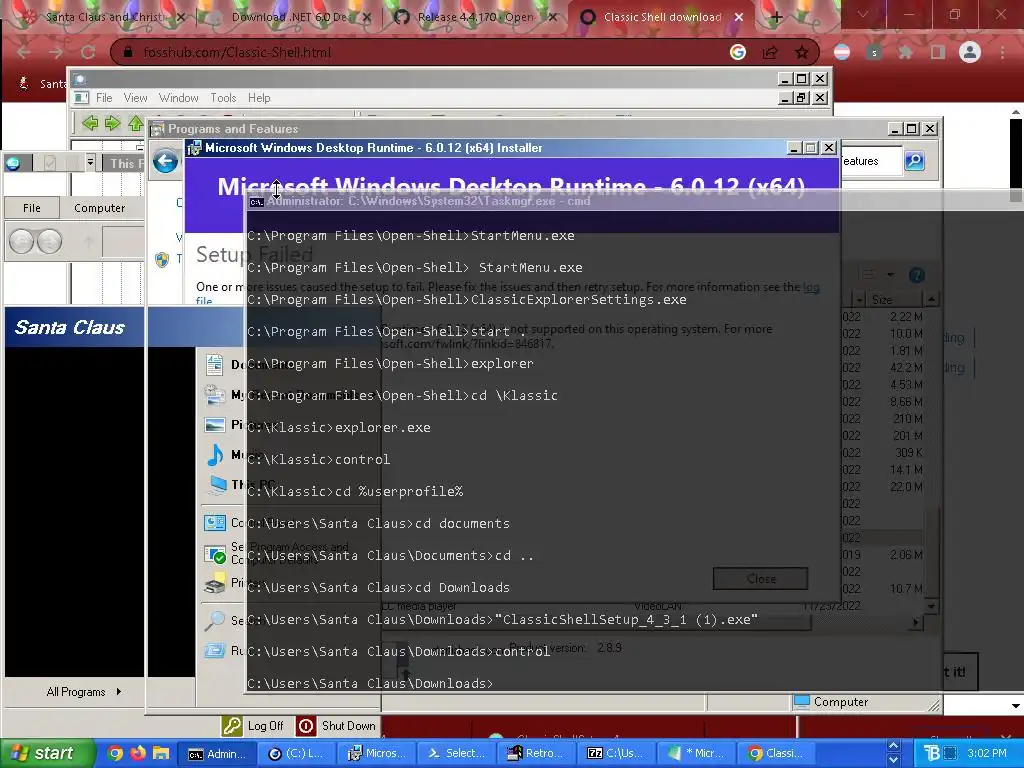This screenshot has height=768, width=1024.
Task: Open the Windows start button
Action: click(47, 753)
